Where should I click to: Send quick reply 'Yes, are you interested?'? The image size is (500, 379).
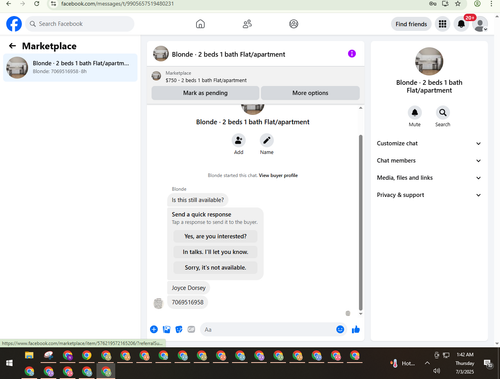click(x=215, y=236)
